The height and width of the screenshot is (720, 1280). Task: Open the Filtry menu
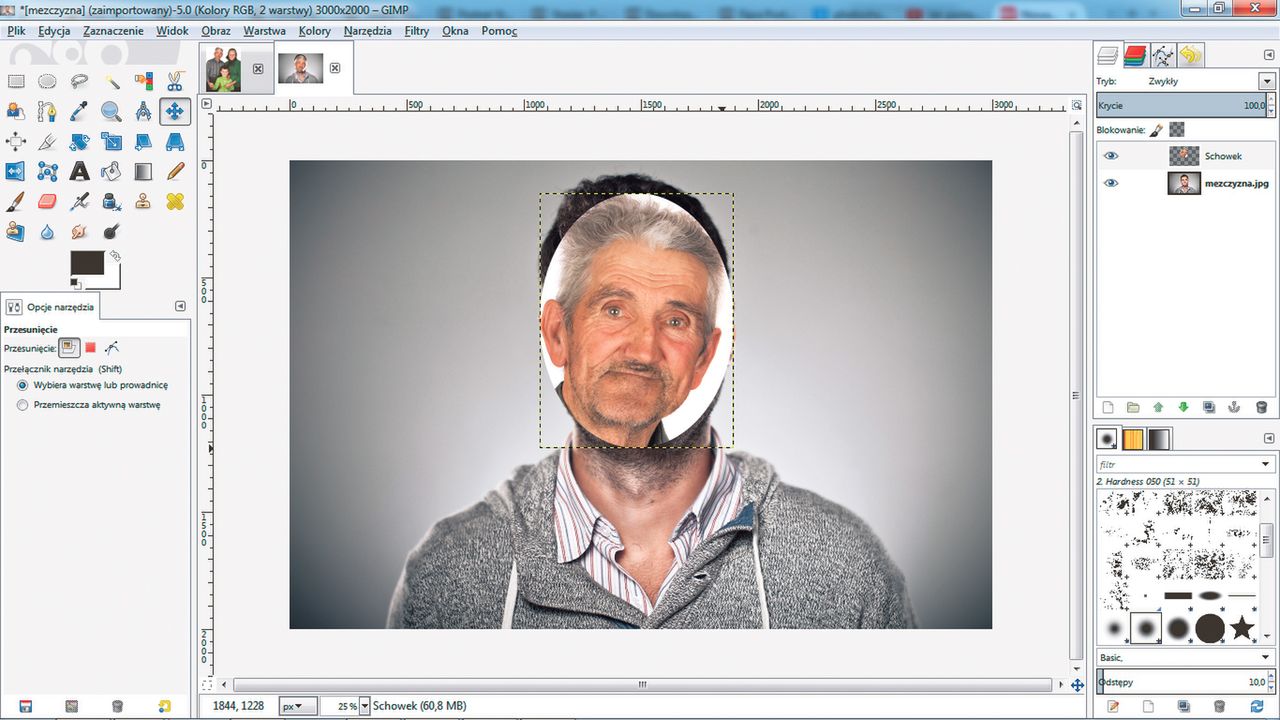coord(417,31)
